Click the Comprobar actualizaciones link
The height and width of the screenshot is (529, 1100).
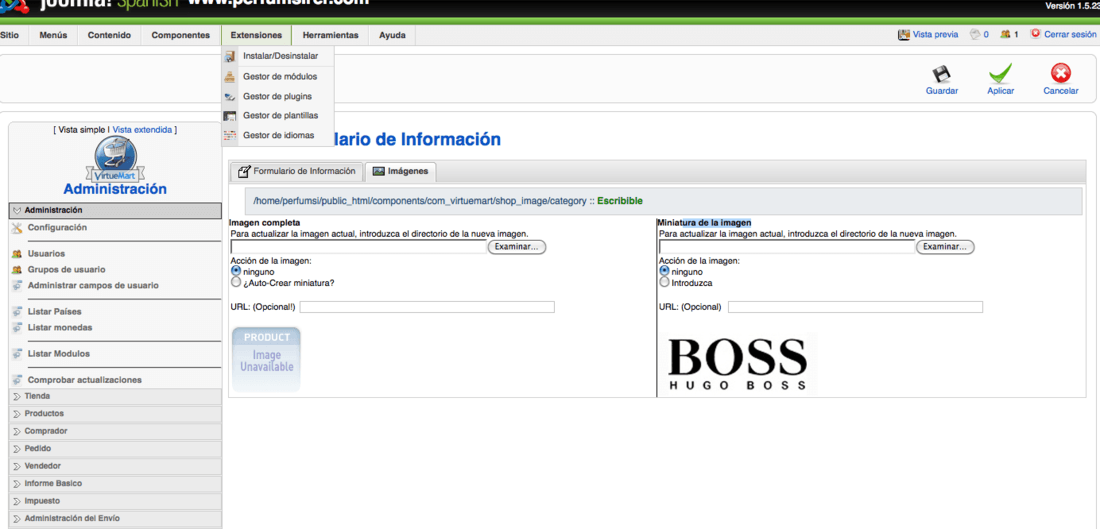[x=85, y=380]
